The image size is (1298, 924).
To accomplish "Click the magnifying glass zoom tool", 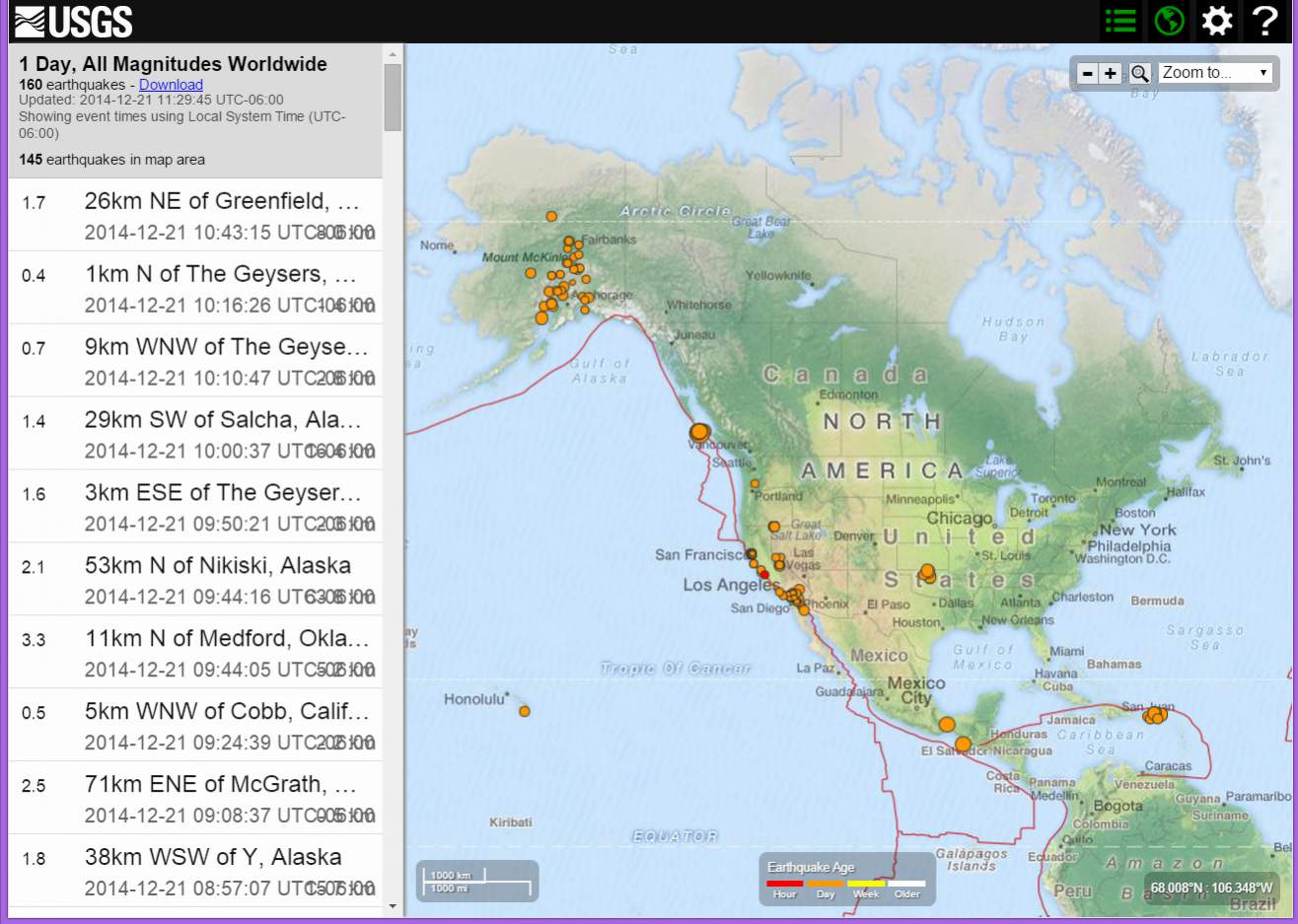I will click(x=1139, y=73).
